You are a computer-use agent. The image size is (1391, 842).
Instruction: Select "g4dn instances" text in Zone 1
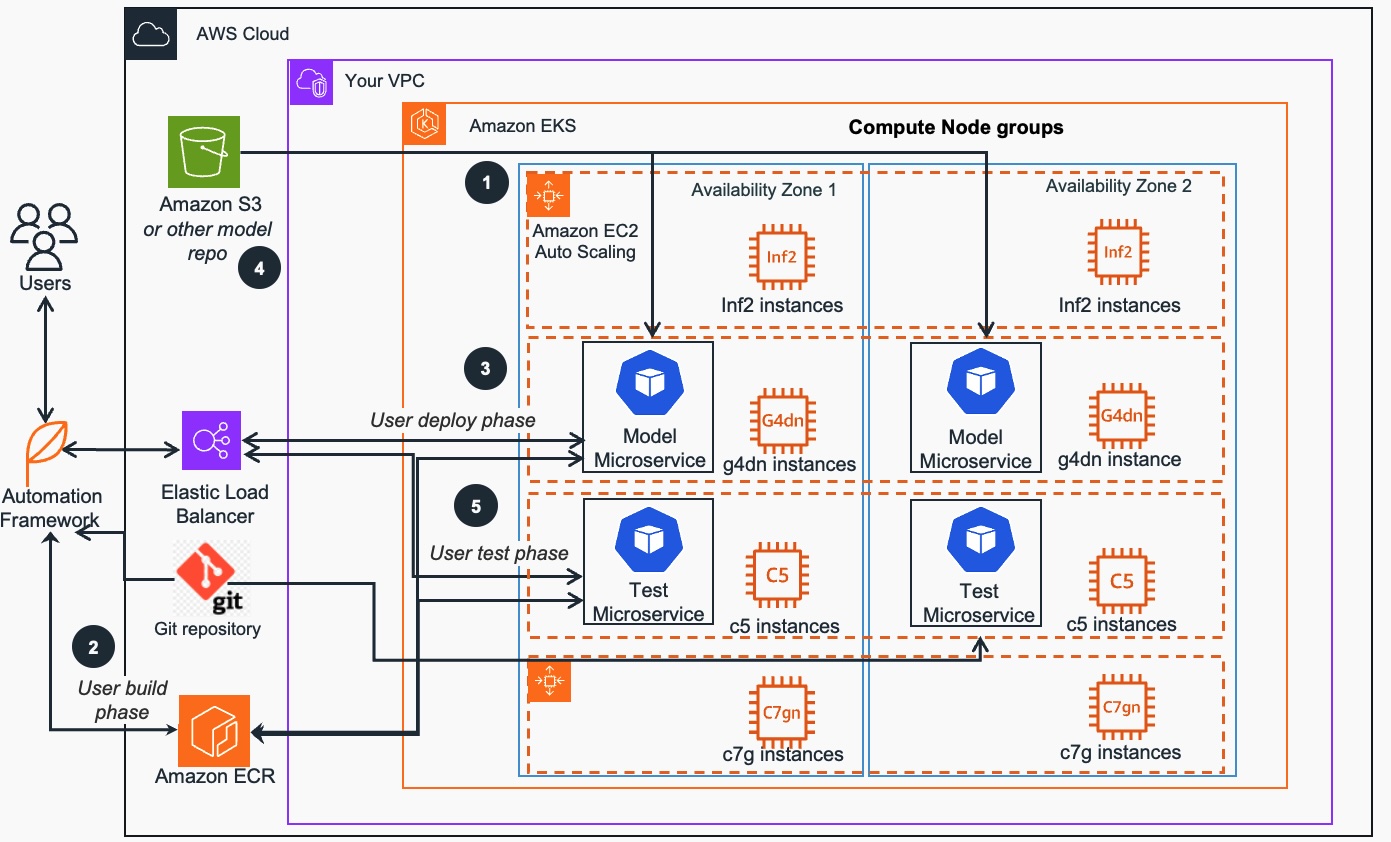tap(789, 464)
